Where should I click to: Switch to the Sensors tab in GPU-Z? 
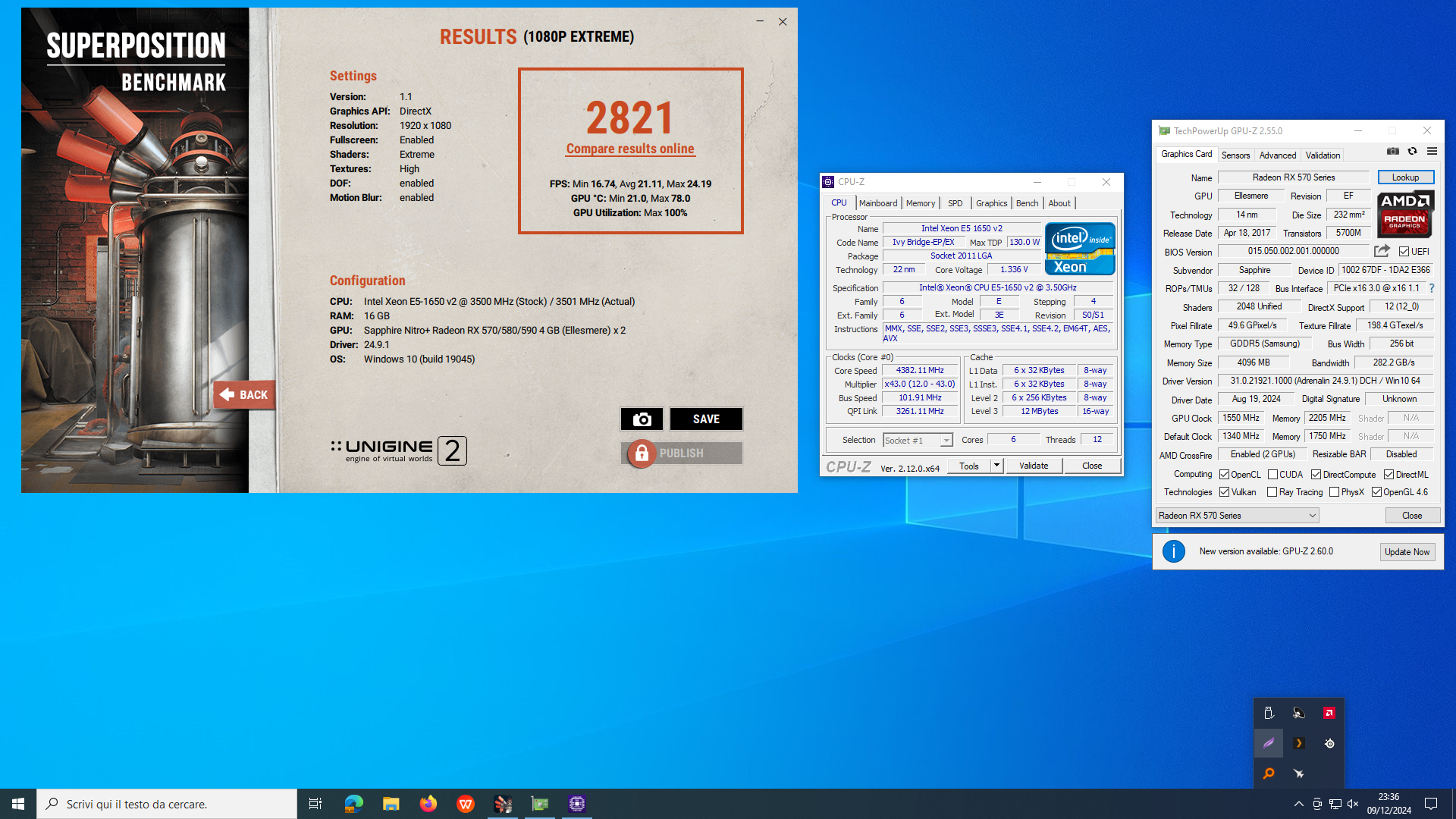[1235, 155]
